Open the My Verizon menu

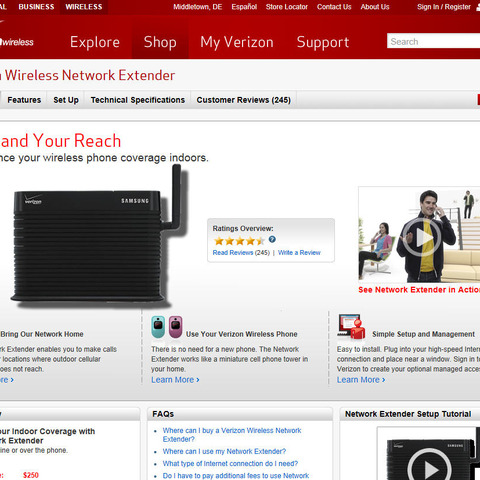pos(237,42)
